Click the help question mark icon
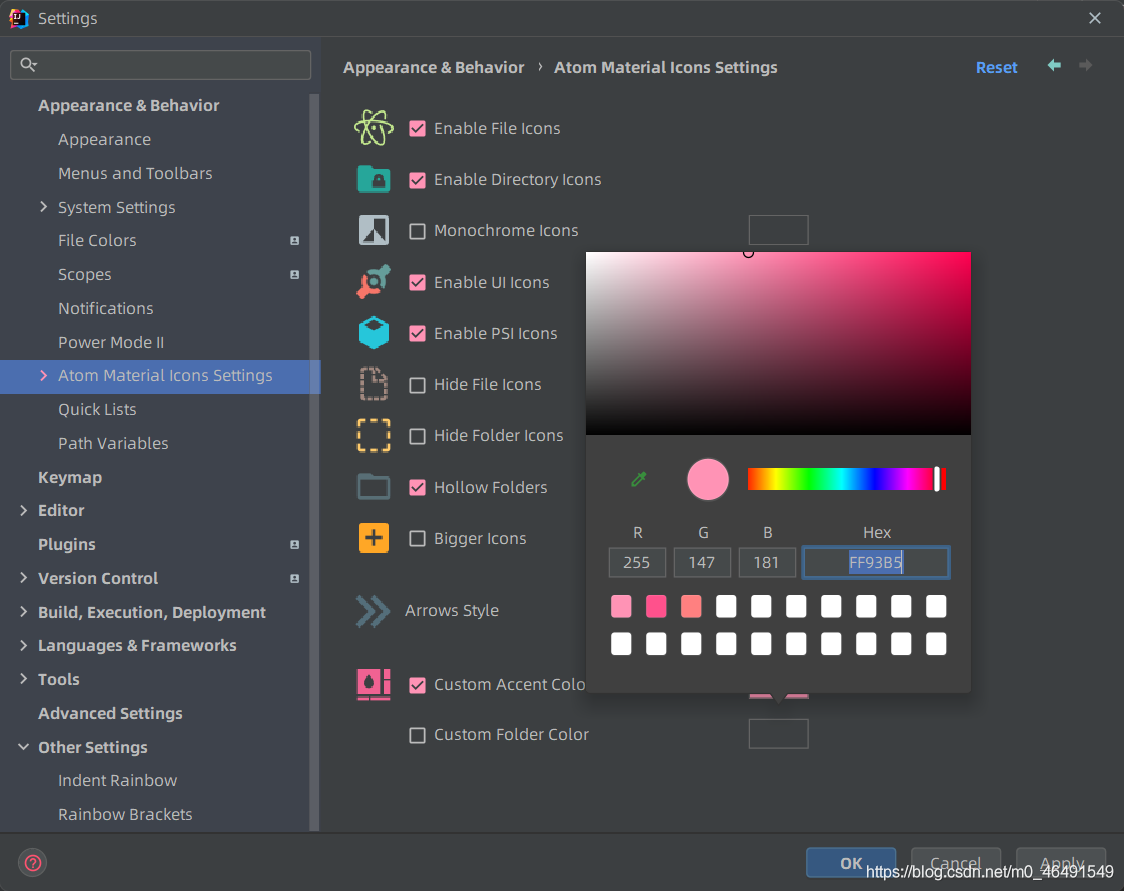This screenshot has height=891, width=1124. point(32,863)
